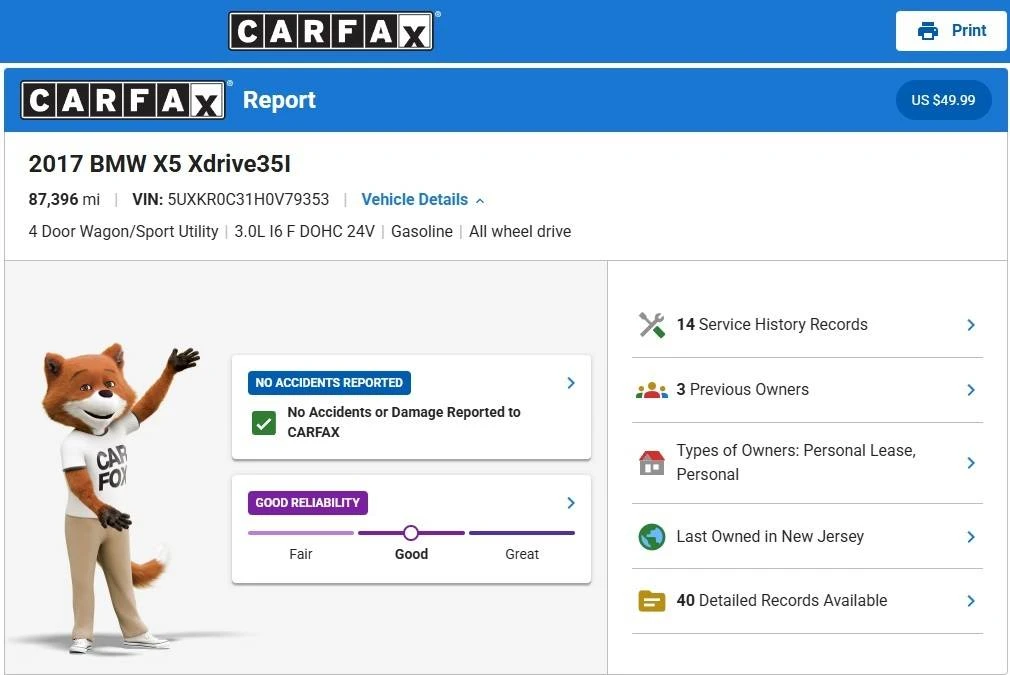
Task: Click the printer icon in Print button
Action: click(928, 30)
